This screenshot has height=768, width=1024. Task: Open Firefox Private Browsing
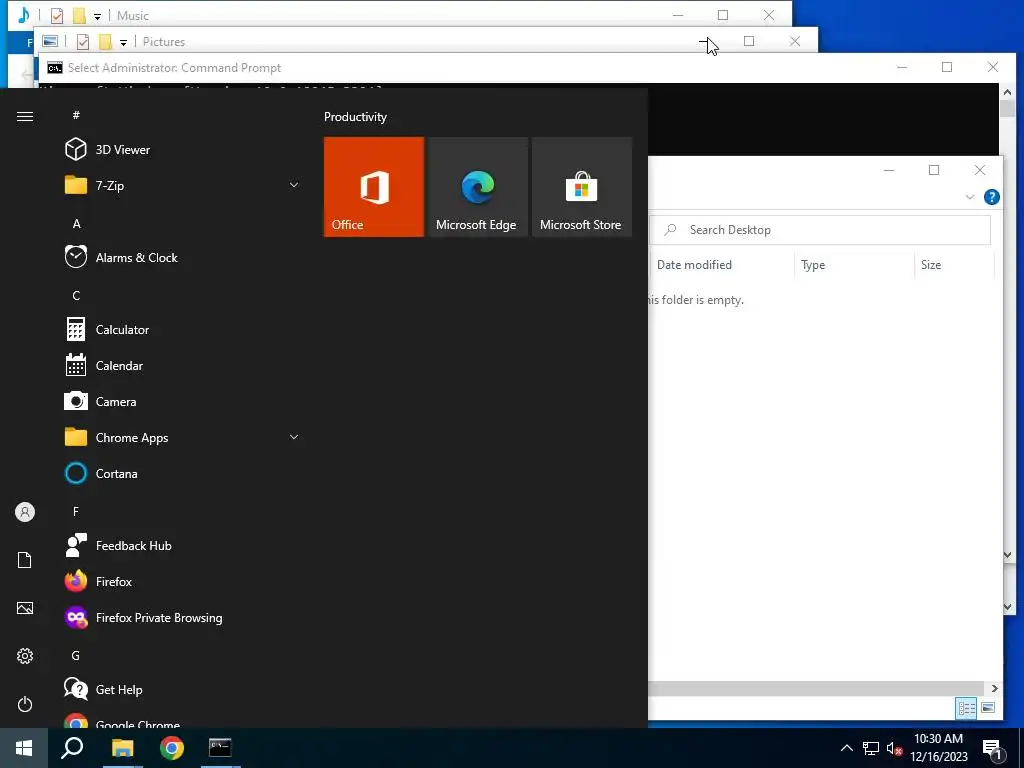point(183,618)
